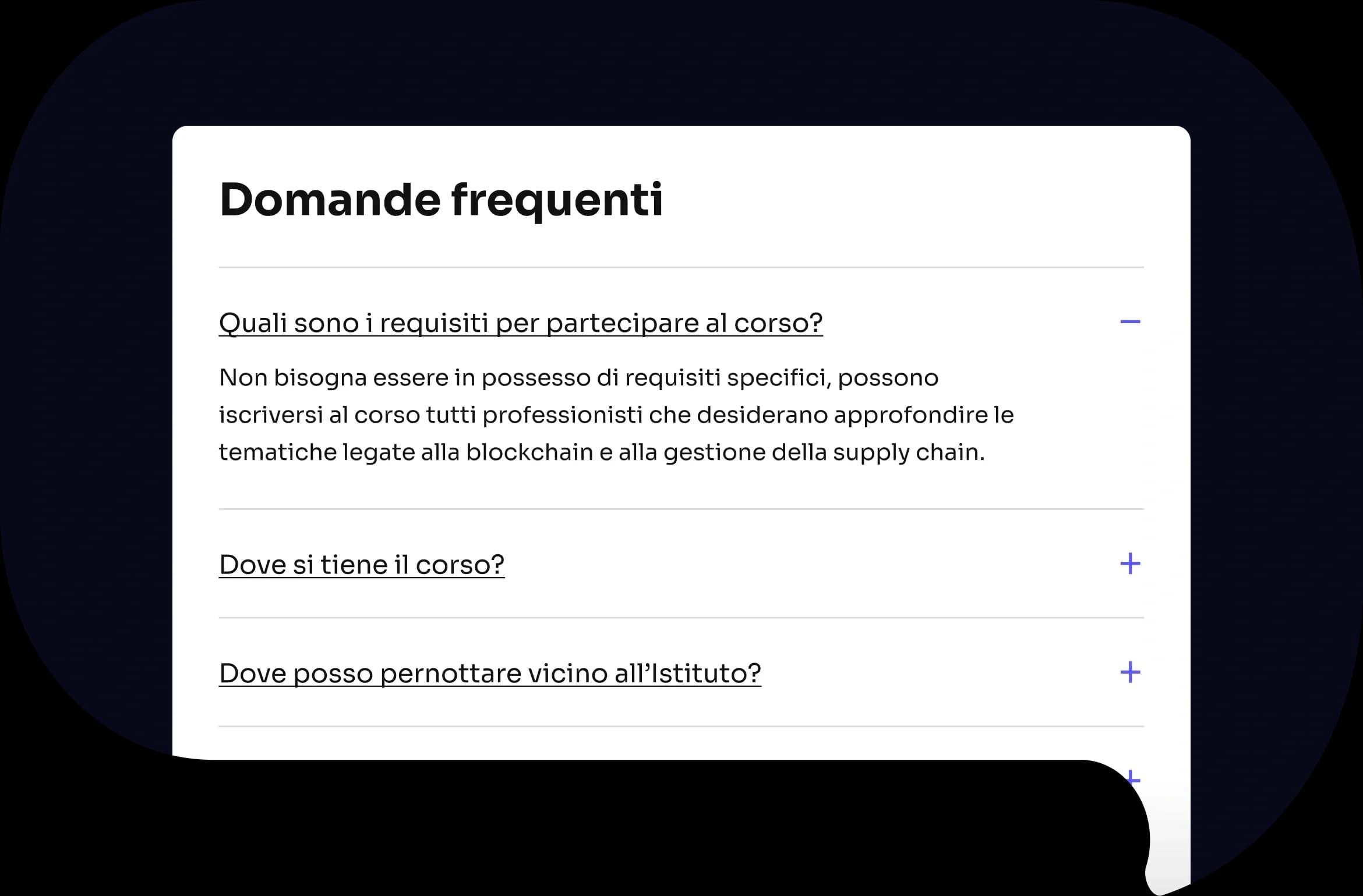This screenshot has width=1363, height=896.
Task: Click the minus icon beside the requisiti question
Action: (x=1130, y=322)
